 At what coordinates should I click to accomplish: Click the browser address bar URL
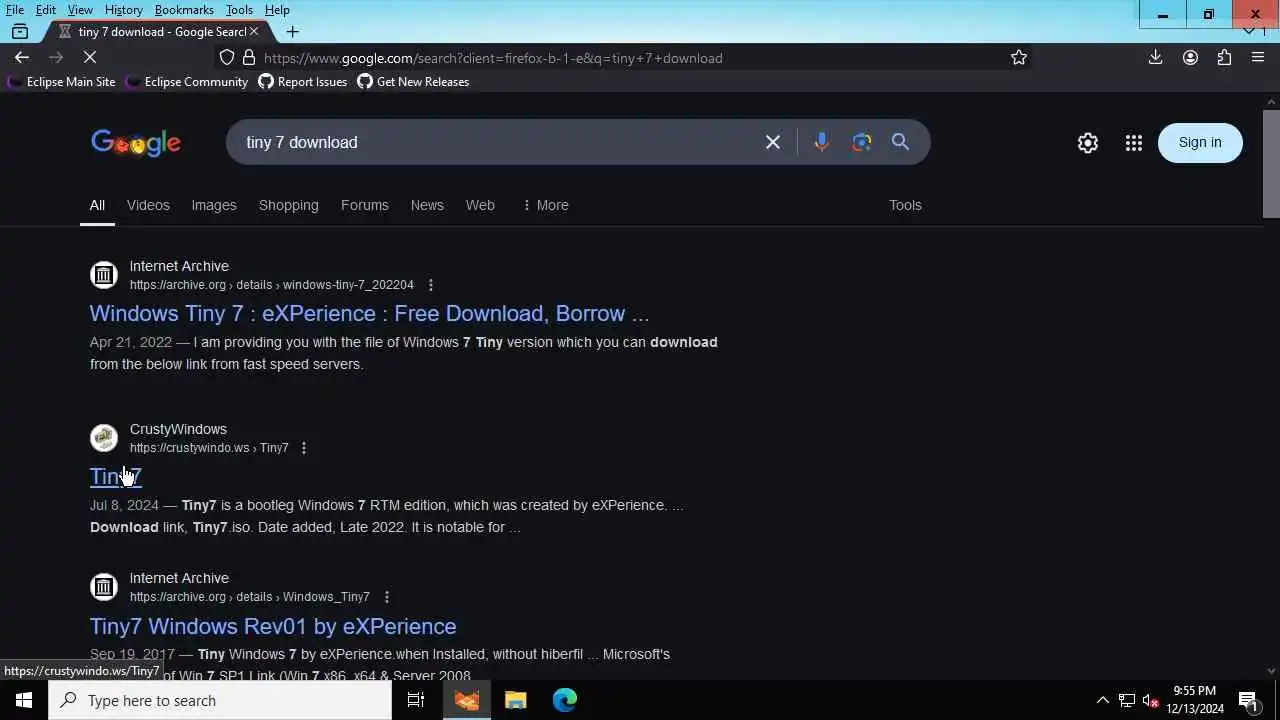493,58
